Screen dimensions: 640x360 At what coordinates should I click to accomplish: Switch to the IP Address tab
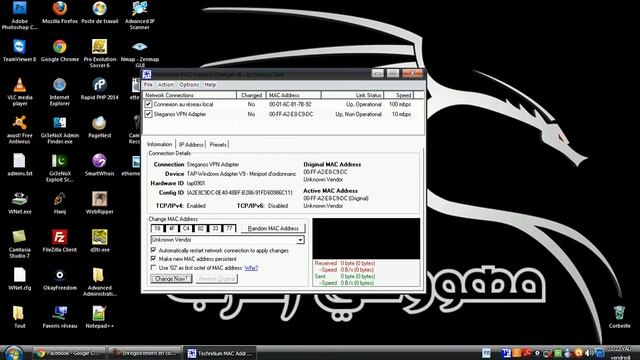click(x=191, y=144)
